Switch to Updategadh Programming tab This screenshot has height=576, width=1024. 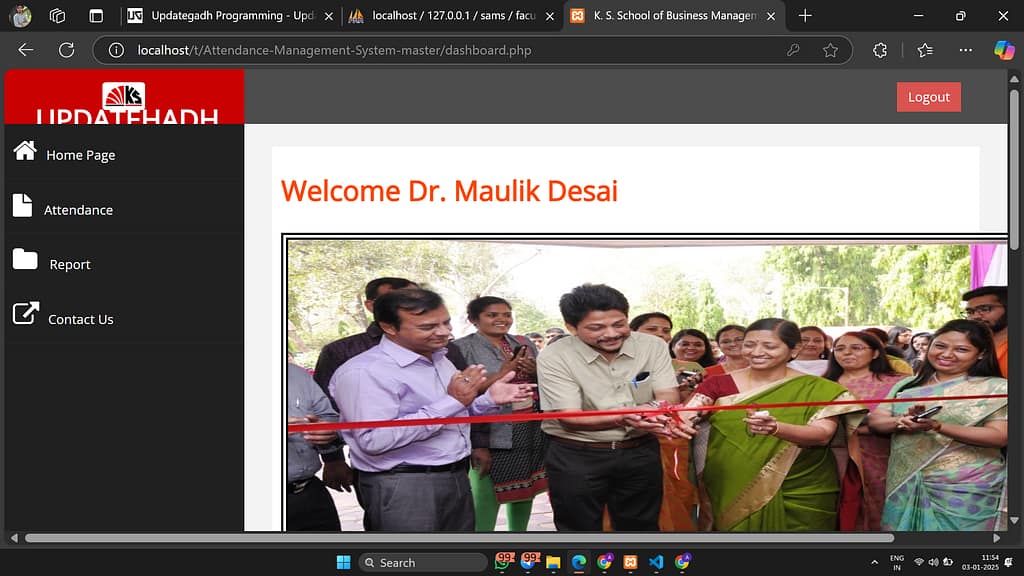[230, 16]
